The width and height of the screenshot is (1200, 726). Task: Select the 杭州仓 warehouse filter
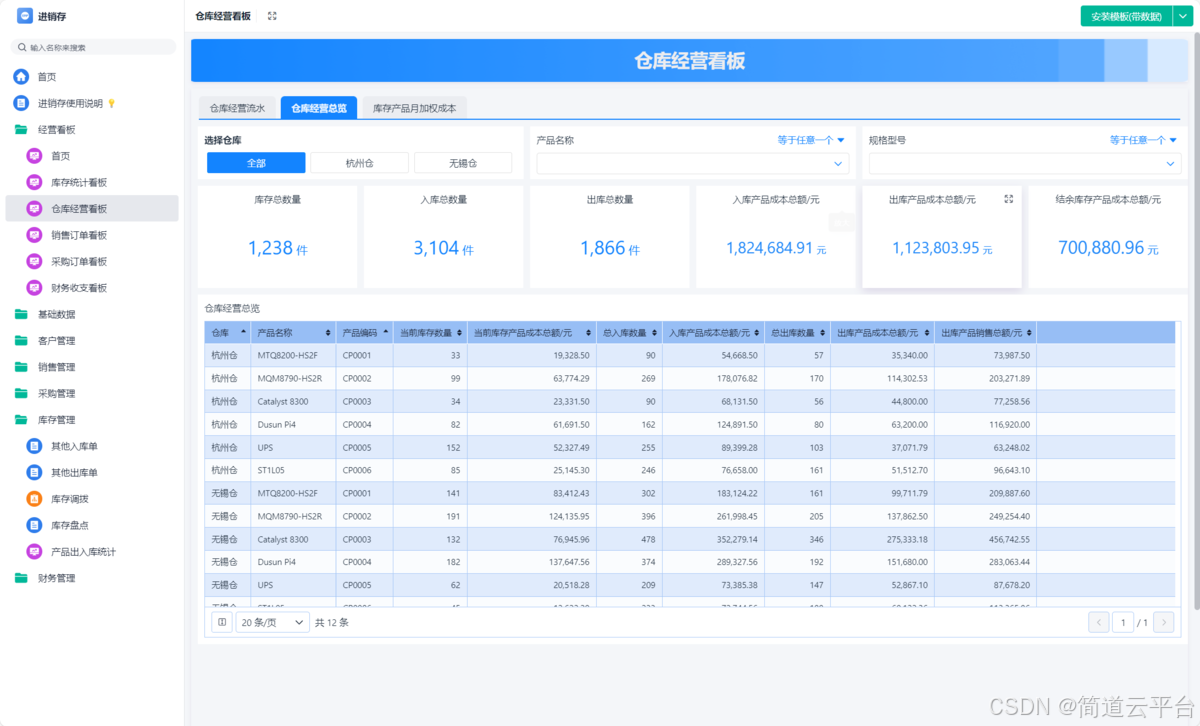(359, 163)
